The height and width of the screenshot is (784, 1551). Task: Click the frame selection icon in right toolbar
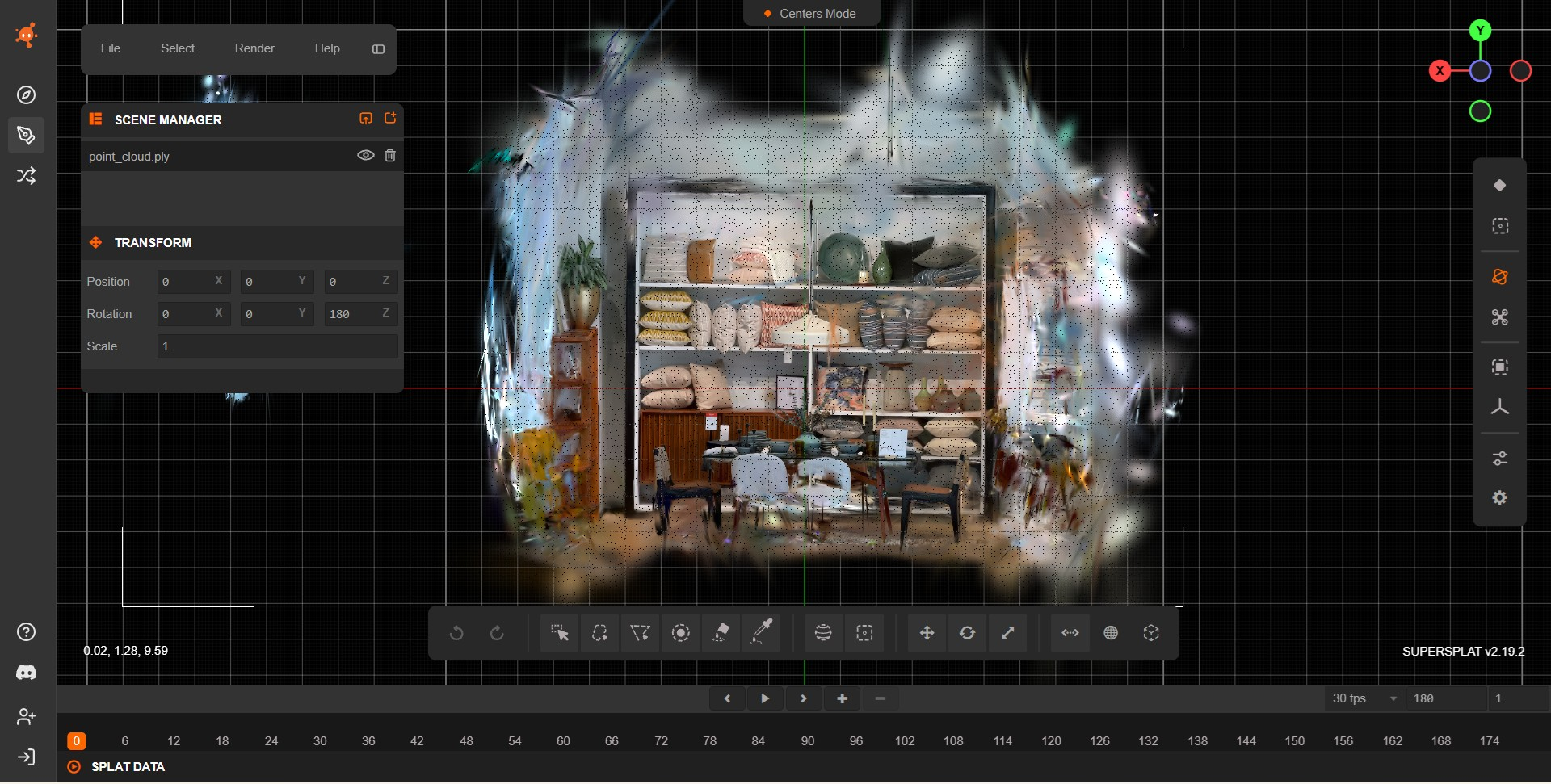coord(1500,367)
